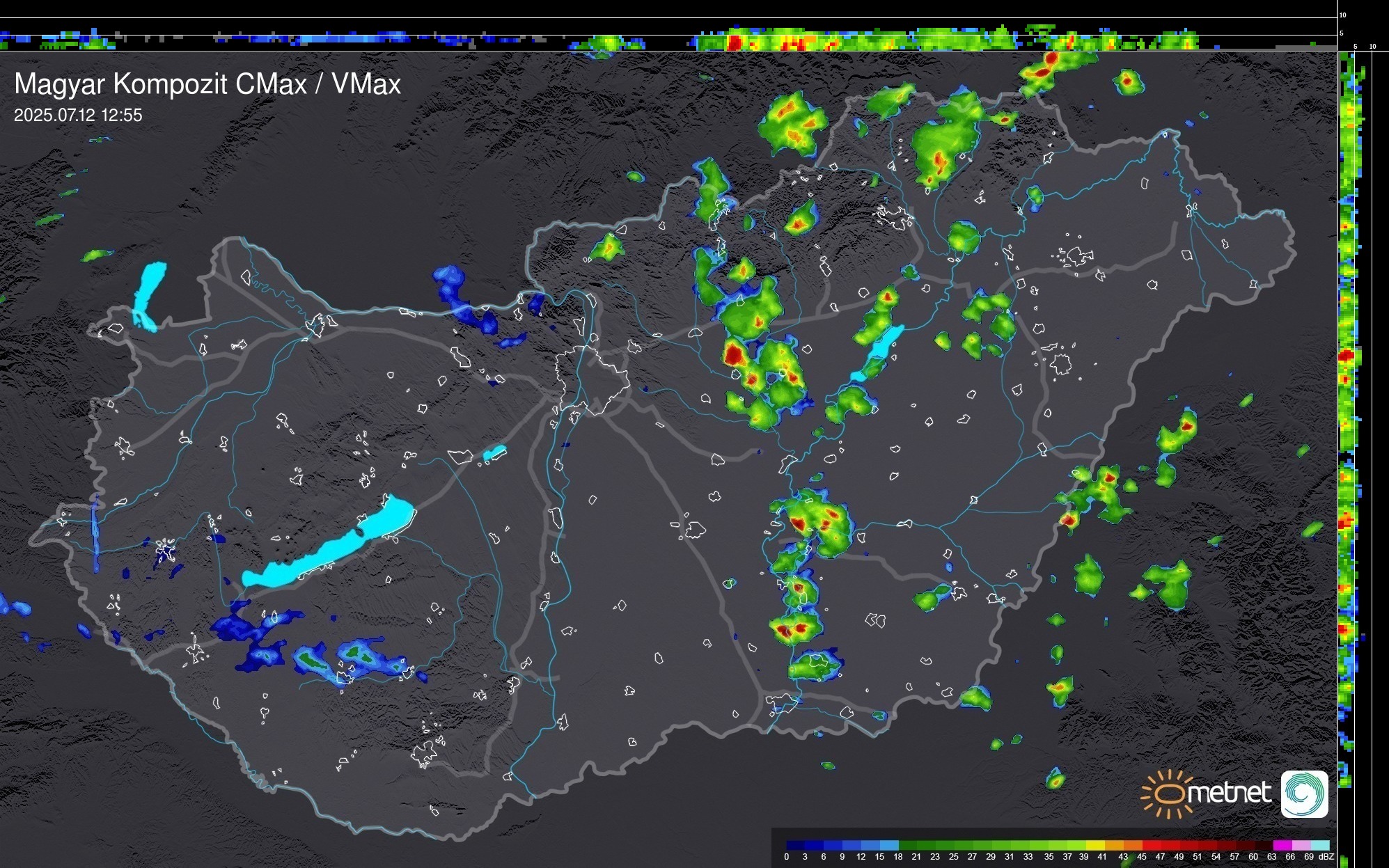This screenshot has width=1389, height=868.
Task: Click the metnet wordmark text
Action: [1229, 793]
